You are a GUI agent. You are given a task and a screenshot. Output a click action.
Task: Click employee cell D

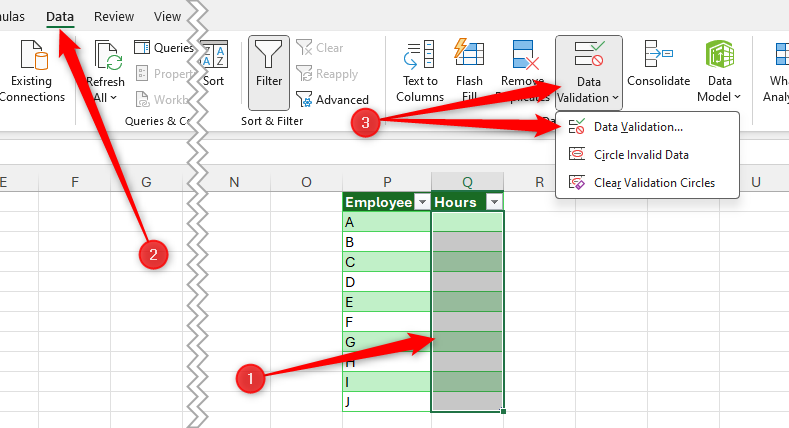coord(386,282)
